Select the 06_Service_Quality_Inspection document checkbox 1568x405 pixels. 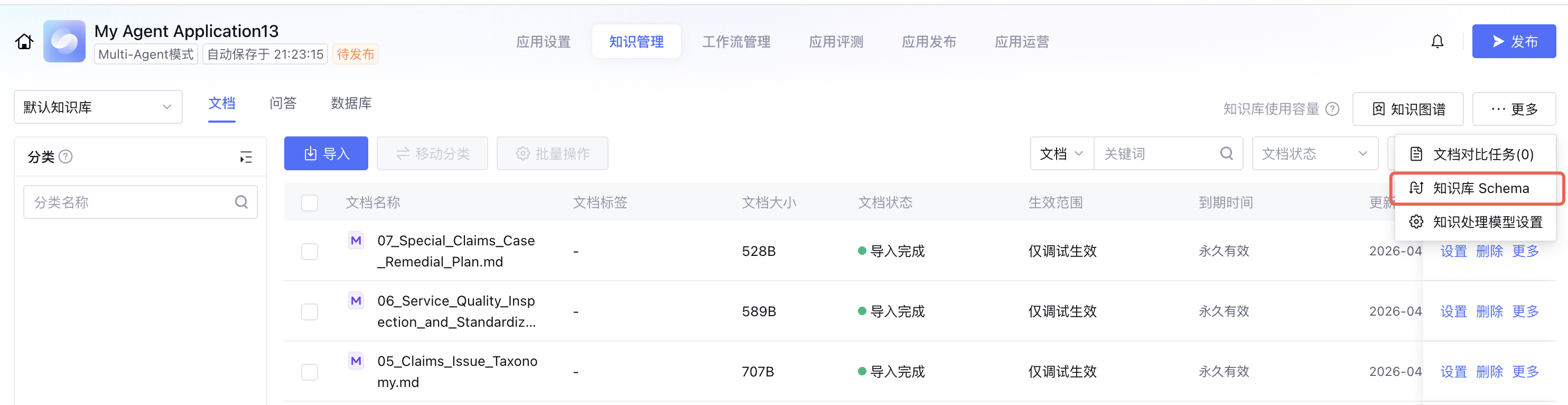tap(310, 312)
